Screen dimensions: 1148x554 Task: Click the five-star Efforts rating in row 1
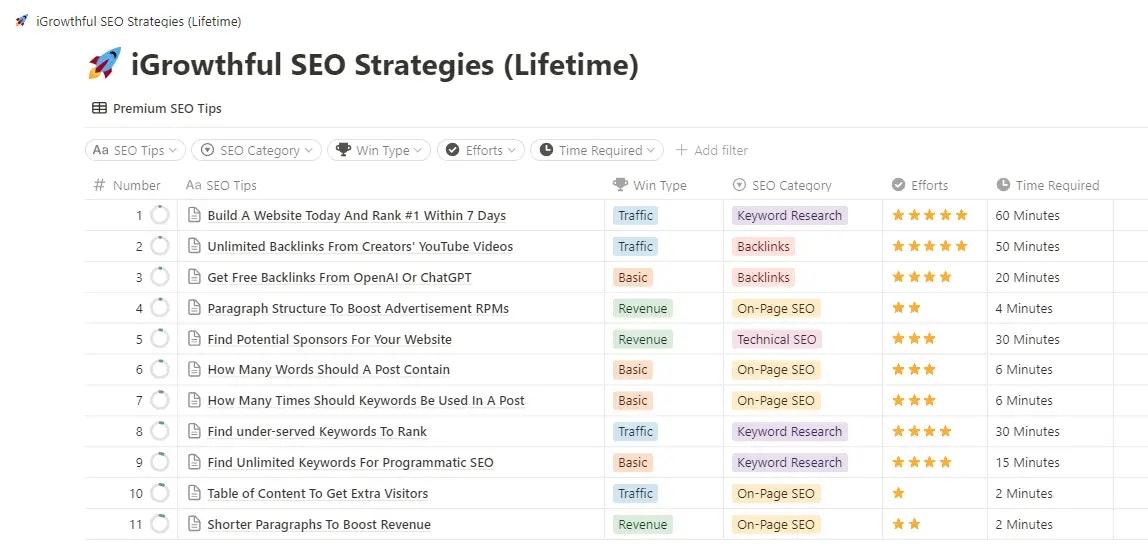[x=930, y=215]
